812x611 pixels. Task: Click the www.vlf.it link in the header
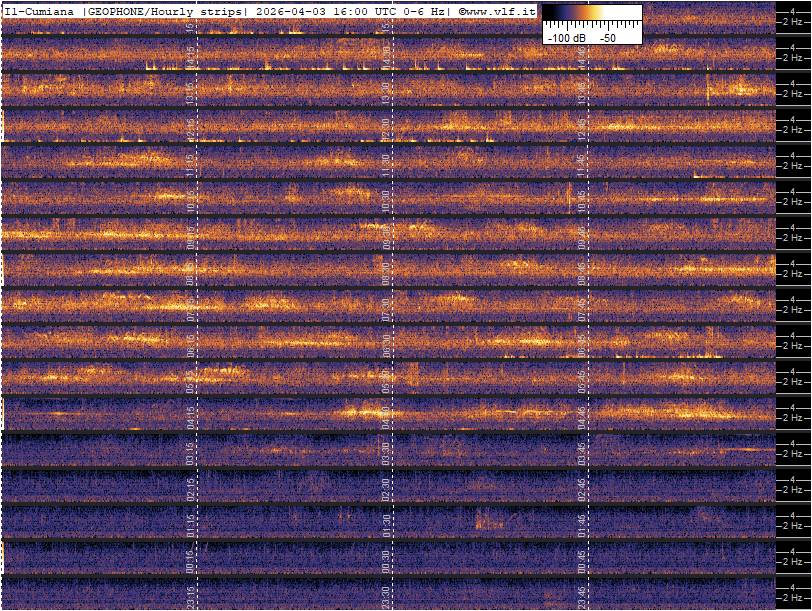click(x=500, y=11)
